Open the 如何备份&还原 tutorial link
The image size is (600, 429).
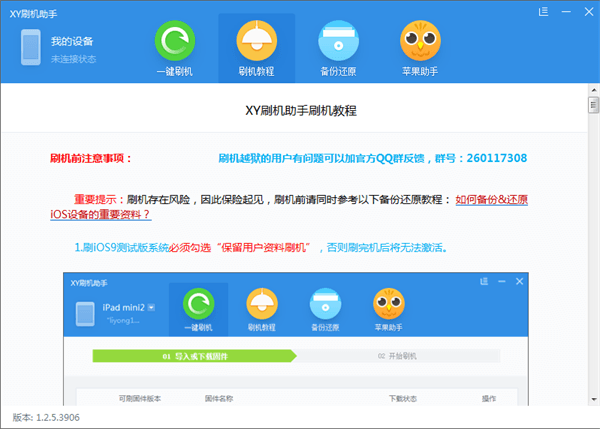pos(492,199)
